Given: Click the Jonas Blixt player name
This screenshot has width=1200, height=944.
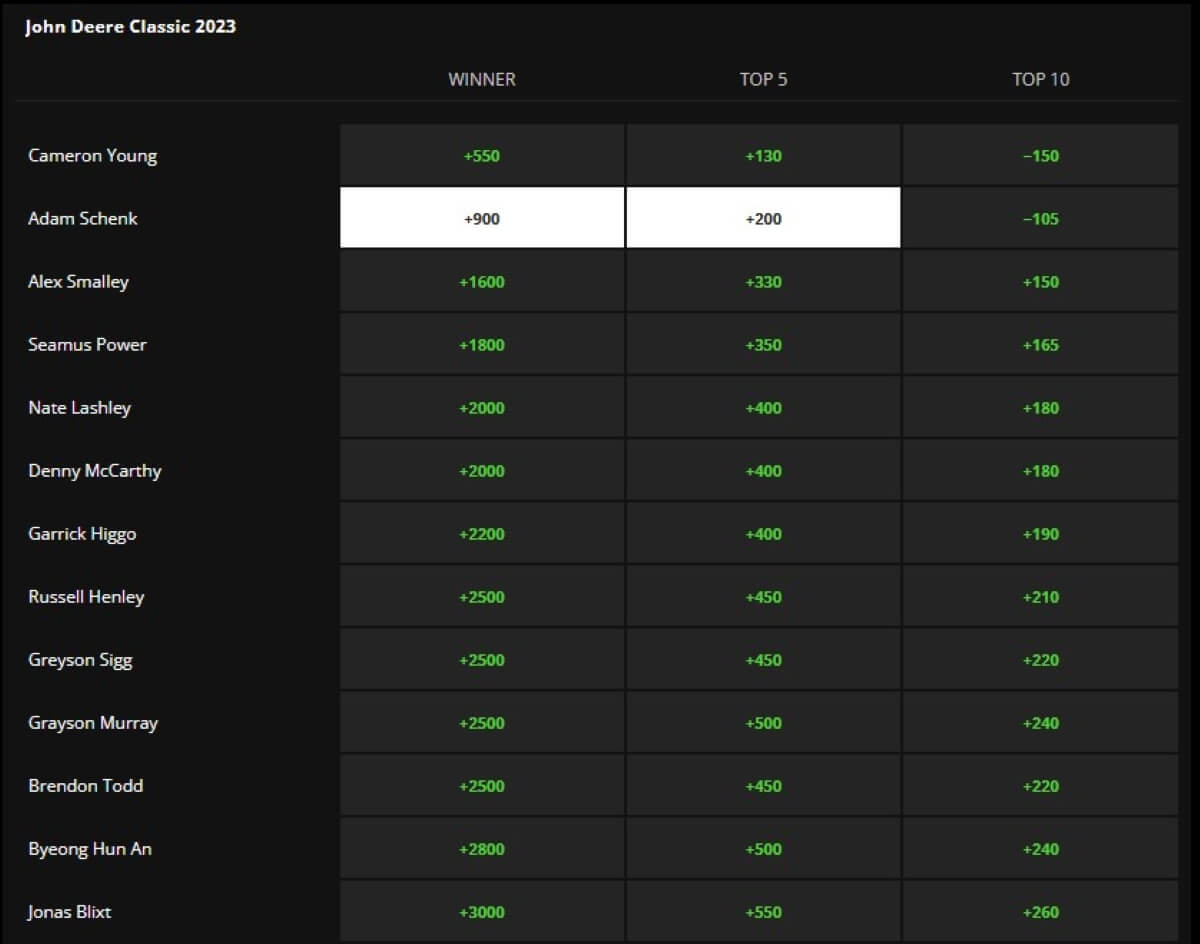Looking at the screenshot, I should (69, 911).
